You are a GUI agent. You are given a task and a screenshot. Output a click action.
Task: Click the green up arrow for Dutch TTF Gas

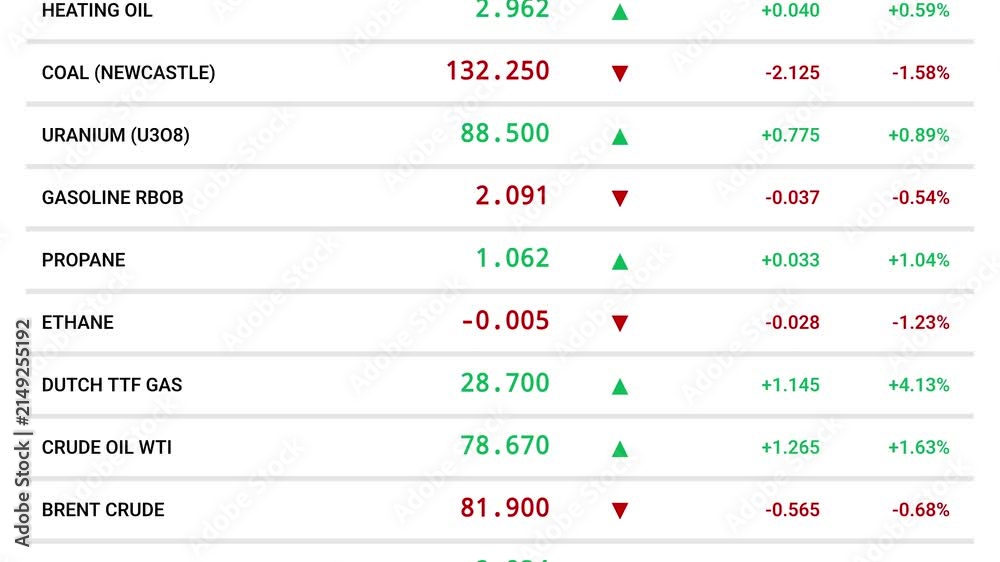[x=620, y=387]
